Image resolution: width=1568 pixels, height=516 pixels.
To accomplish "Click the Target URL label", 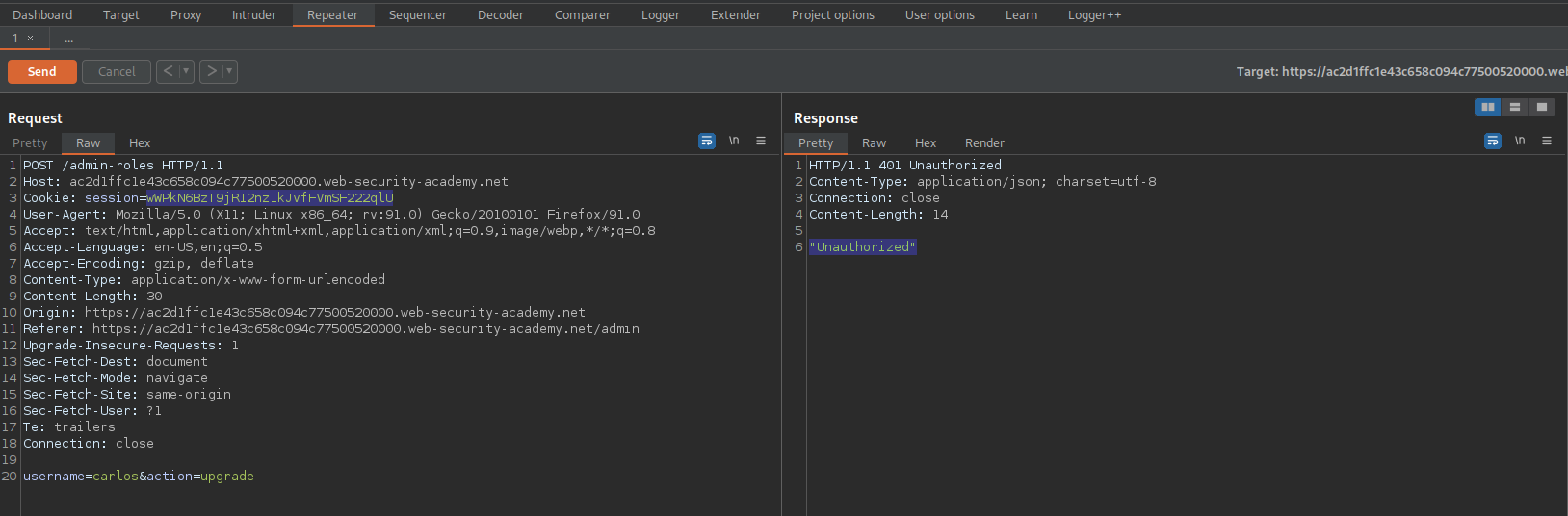I will [1401, 72].
